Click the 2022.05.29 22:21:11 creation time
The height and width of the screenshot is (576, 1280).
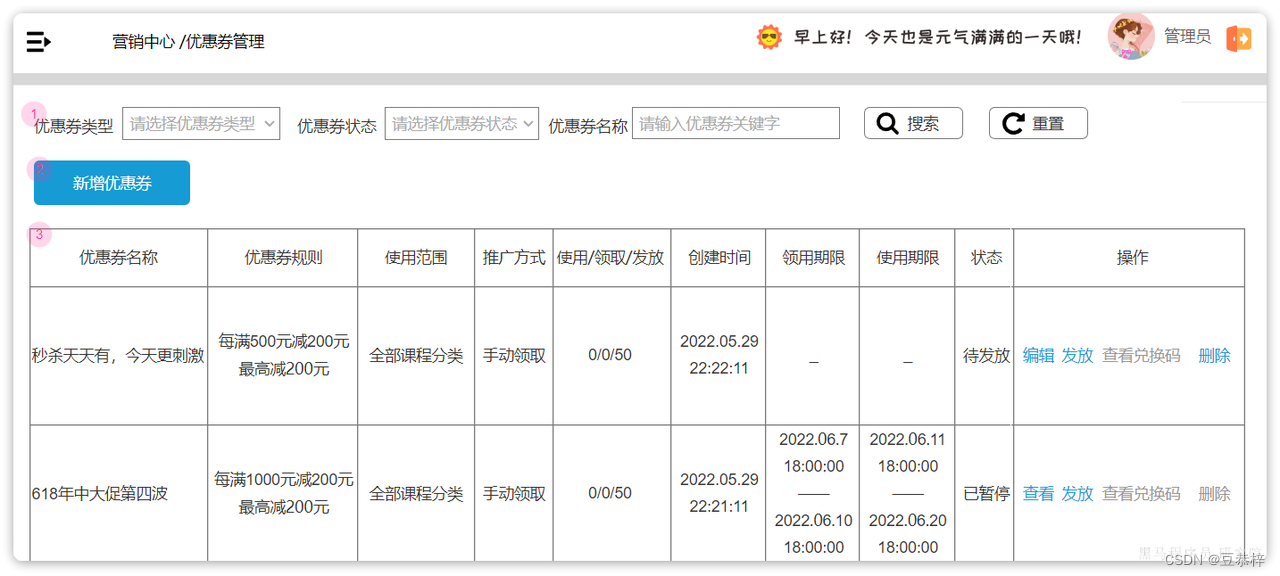click(719, 493)
